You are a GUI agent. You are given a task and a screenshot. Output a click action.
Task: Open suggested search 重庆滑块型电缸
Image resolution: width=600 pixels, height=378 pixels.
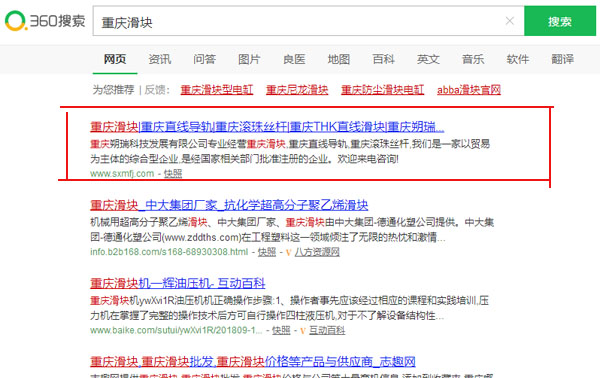[217, 90]
